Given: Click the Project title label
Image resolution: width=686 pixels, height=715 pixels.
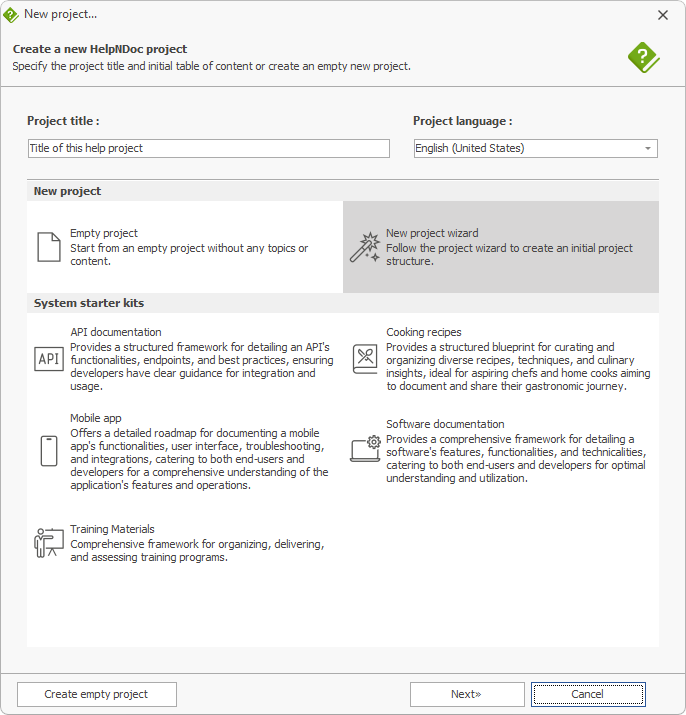Looking at the screenshot, I should tap(63, 121).
